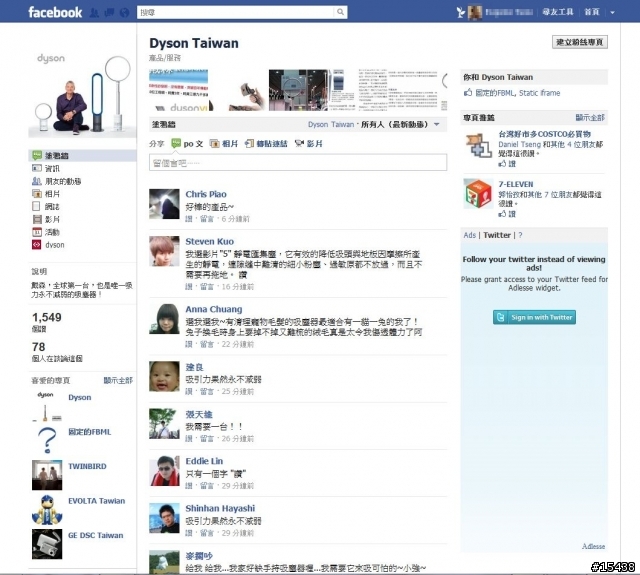Like Anna Chuang's post
Viewport: 640px width, 575px height.
pos(189,344)
